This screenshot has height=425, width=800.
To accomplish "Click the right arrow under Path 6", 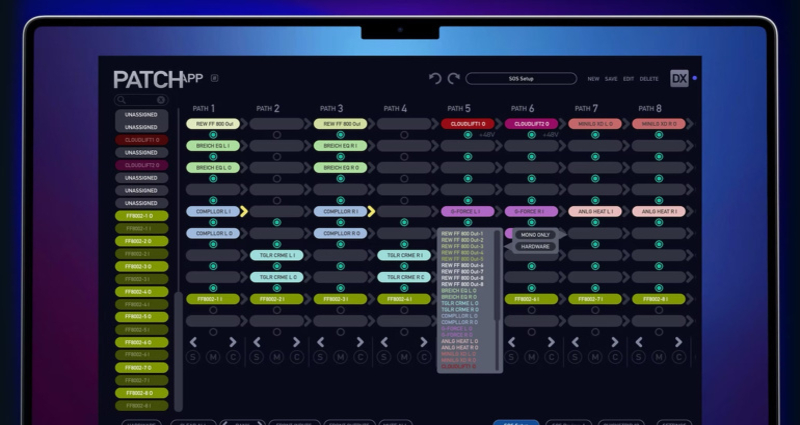I will 551,342.
